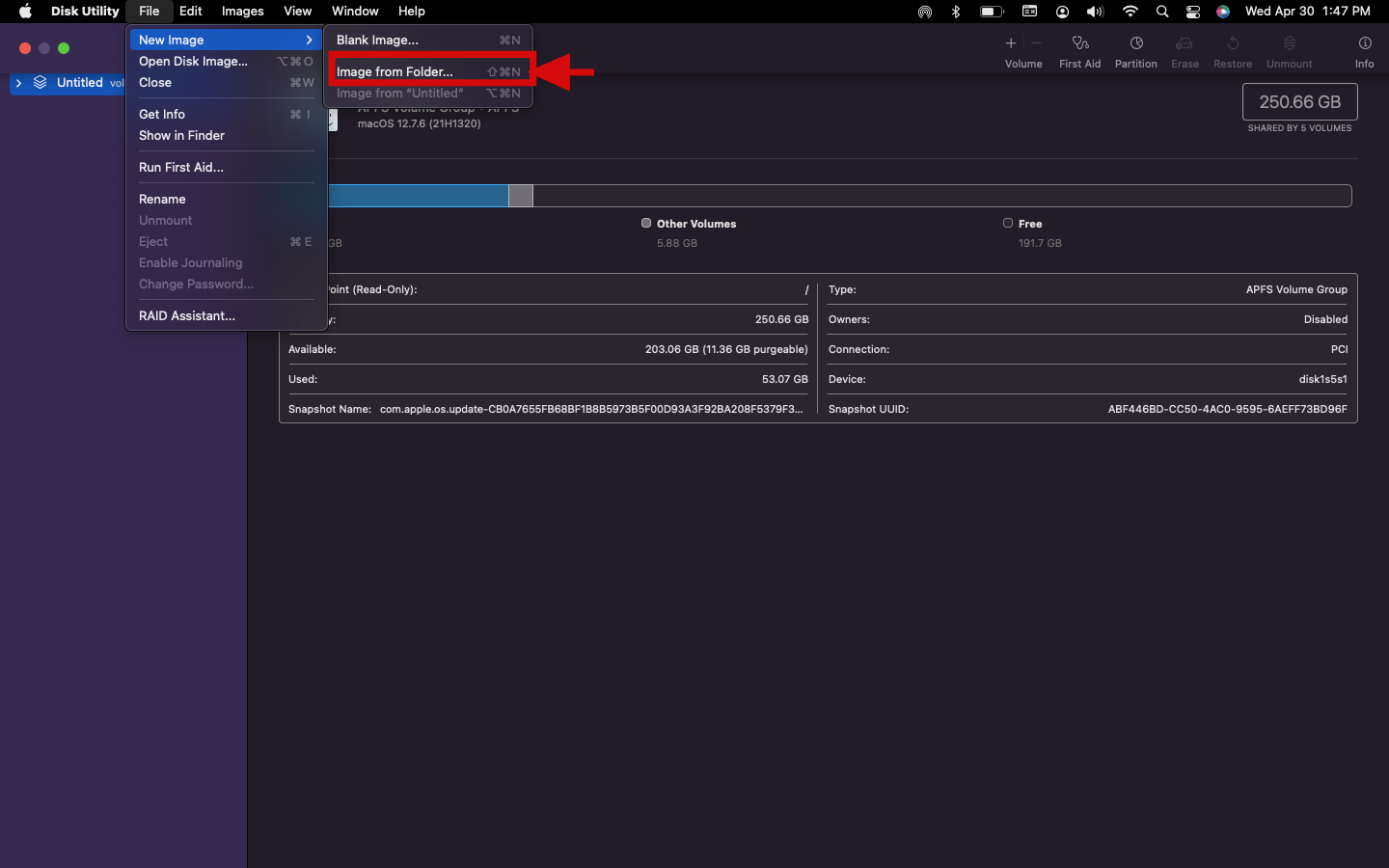Click the macOS 12.7.6 version text
The width and height of the screenshot is (1389, 868).
click(x=419, y=123)
